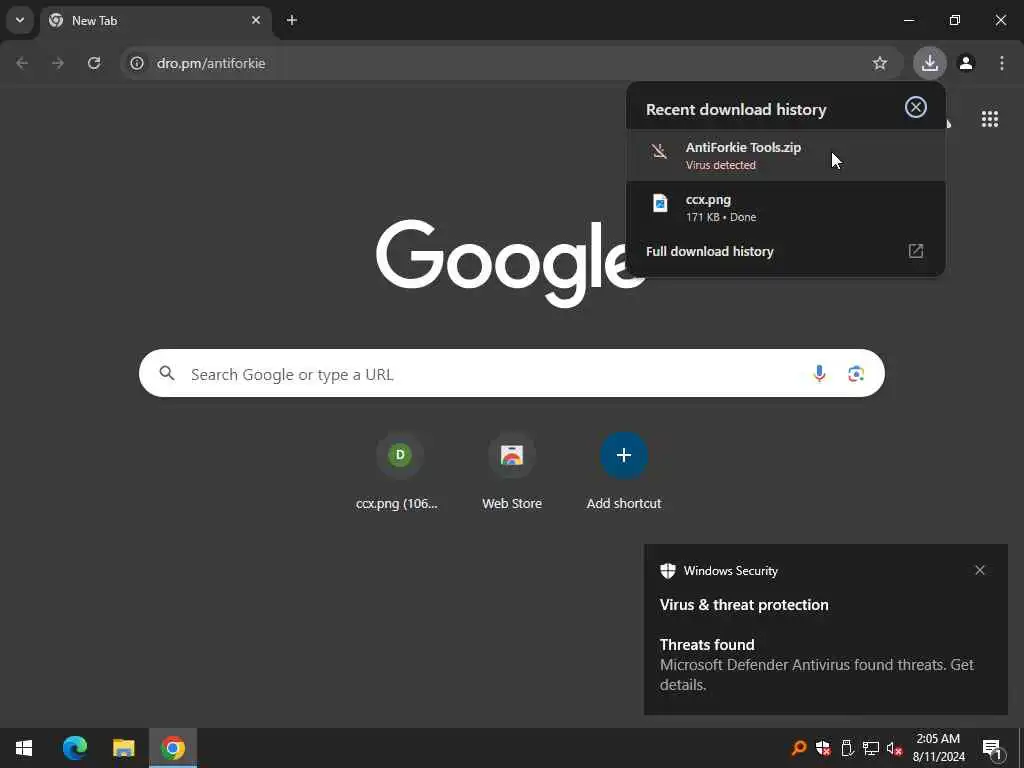Click the muted volume tray icon
The height and width of the screenshot is (768, 1024).
894,749
